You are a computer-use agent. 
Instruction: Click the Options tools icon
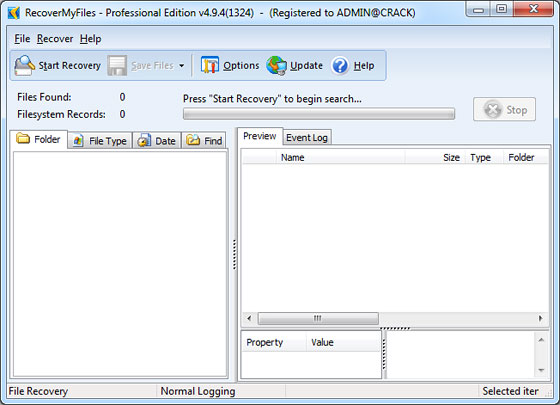tap(210, 65)
